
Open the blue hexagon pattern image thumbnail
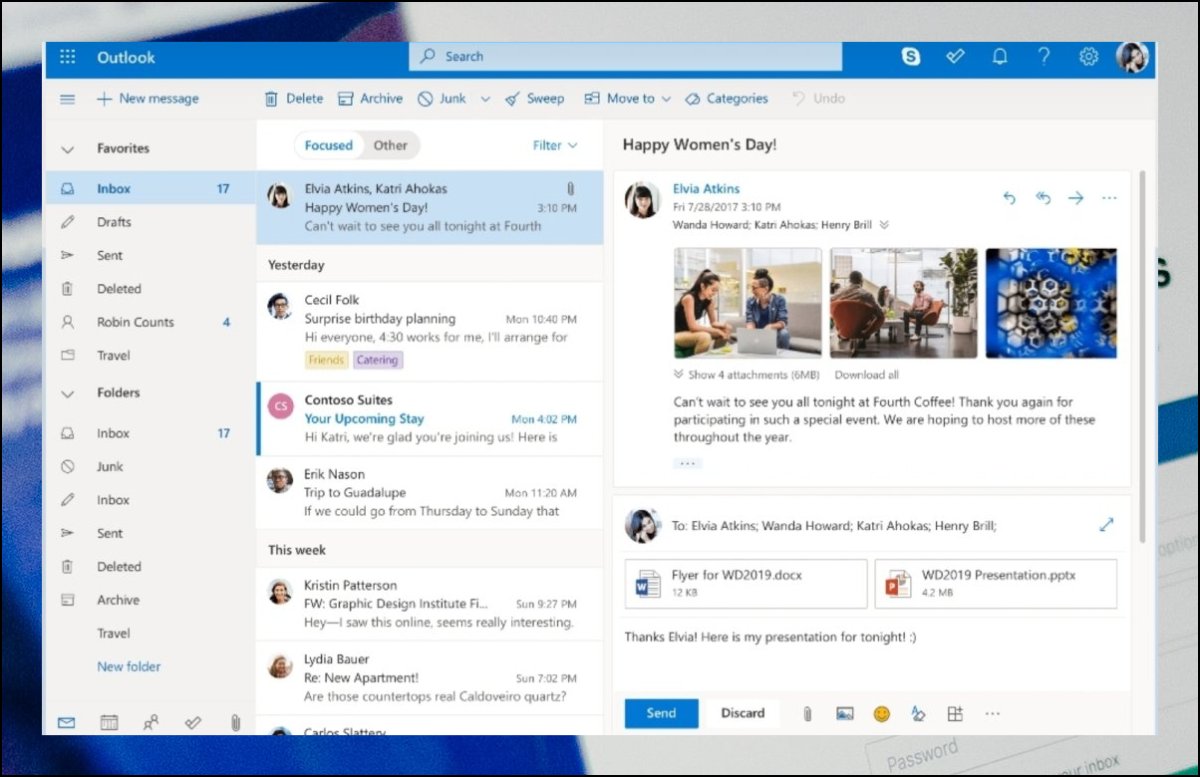click(x=1051, y=303)
